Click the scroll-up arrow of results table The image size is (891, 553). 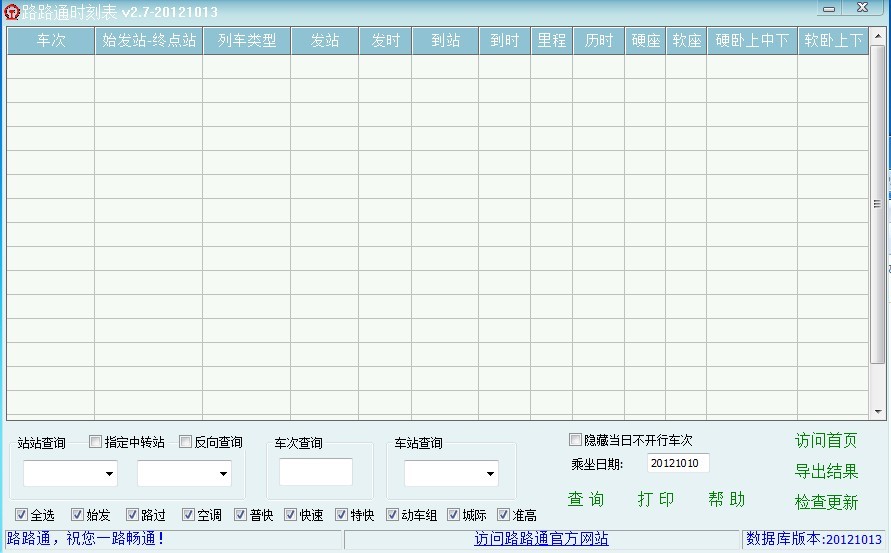tap(878, 33)
